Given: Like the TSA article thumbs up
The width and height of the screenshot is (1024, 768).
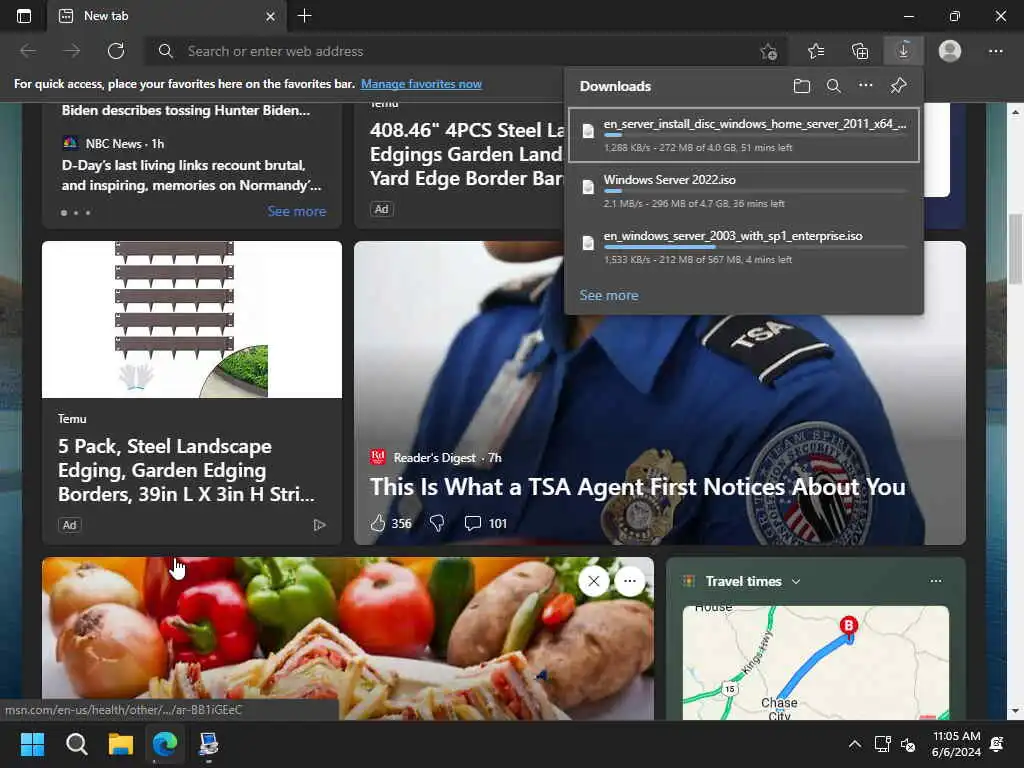Looking at the screenshot, I should tap(378, 523).
